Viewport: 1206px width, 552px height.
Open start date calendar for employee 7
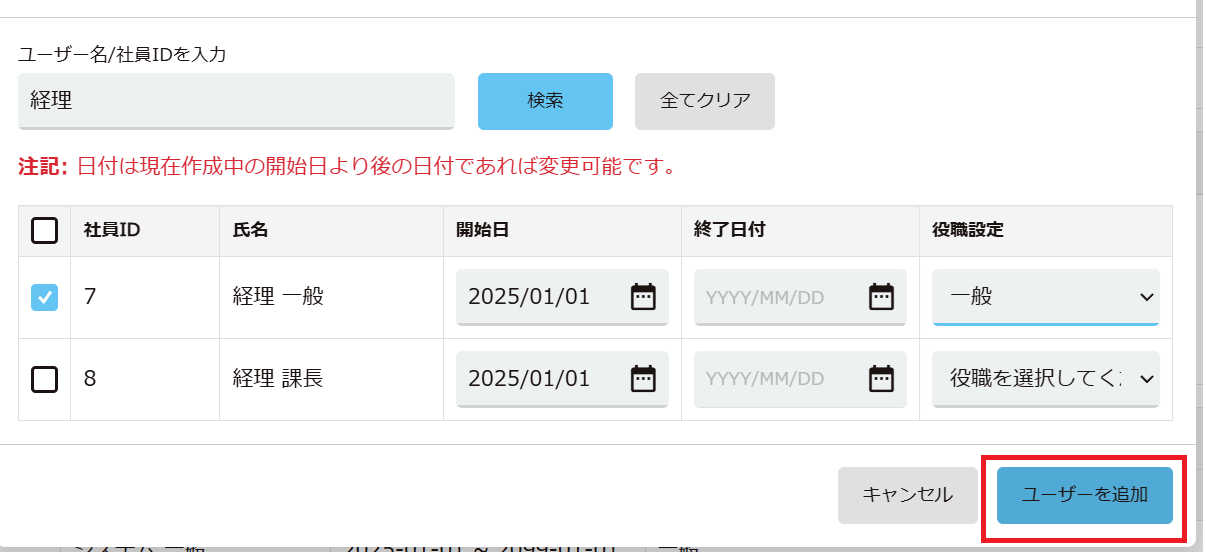[x=643, y=297]
